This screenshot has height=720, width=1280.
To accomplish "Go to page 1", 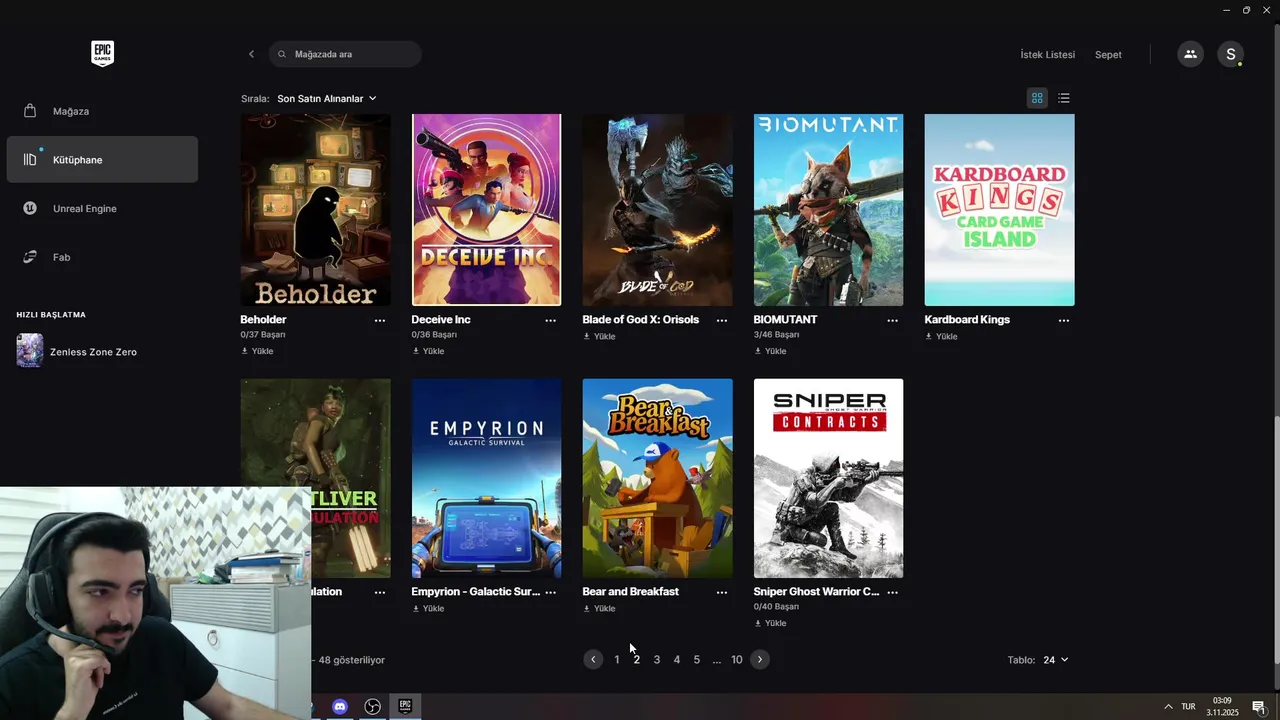I will click(617, 660).
